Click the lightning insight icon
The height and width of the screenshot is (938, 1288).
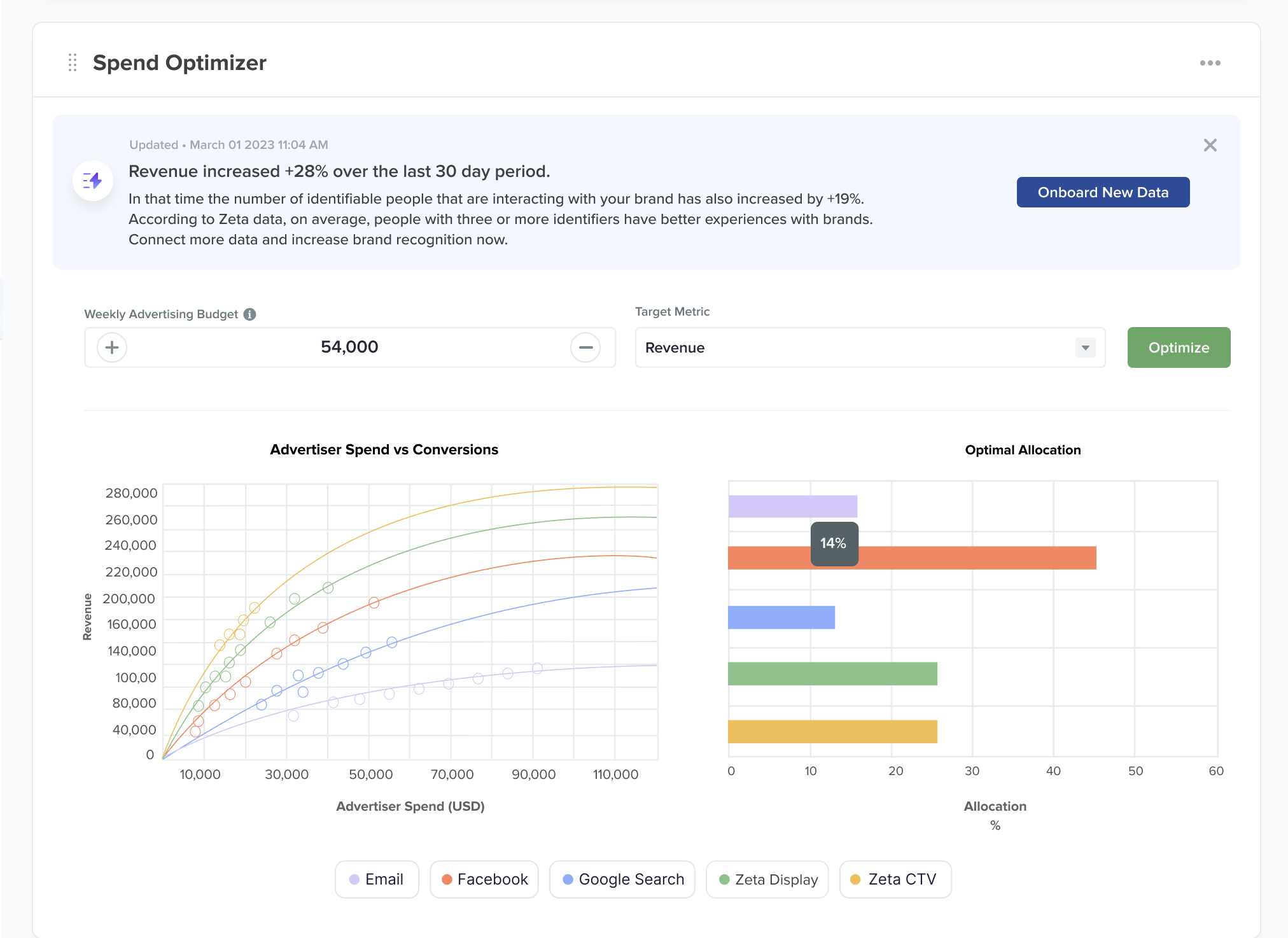[93, 181]
